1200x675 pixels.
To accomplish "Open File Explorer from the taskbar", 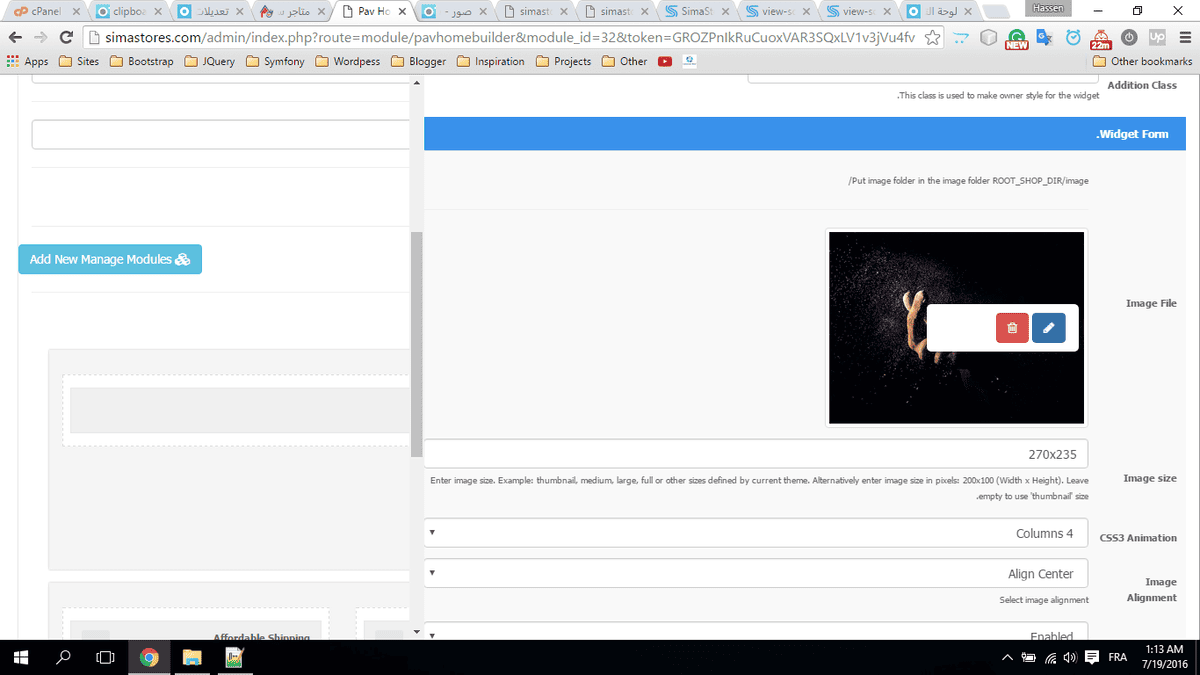I will point(192,657).
